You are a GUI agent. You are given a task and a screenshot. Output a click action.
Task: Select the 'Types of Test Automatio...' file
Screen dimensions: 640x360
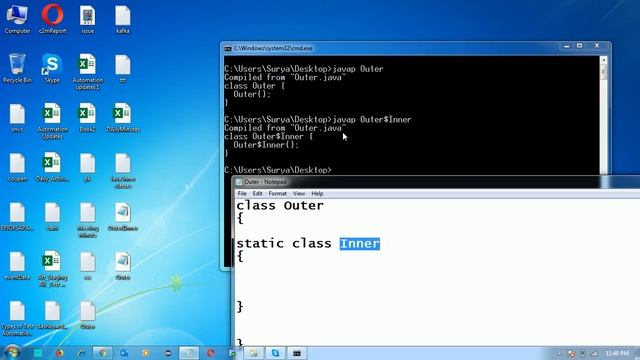17,319
